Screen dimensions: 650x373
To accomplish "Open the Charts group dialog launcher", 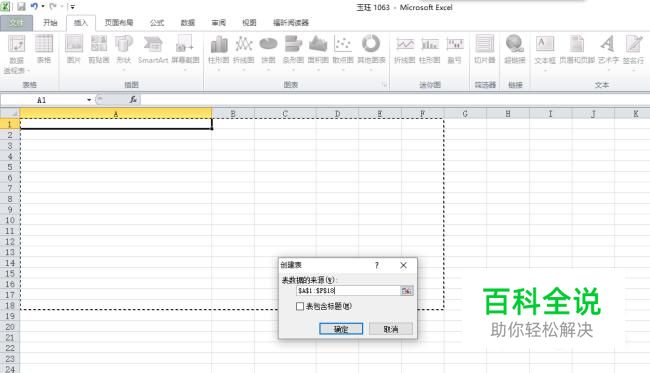I will point(385,85).
